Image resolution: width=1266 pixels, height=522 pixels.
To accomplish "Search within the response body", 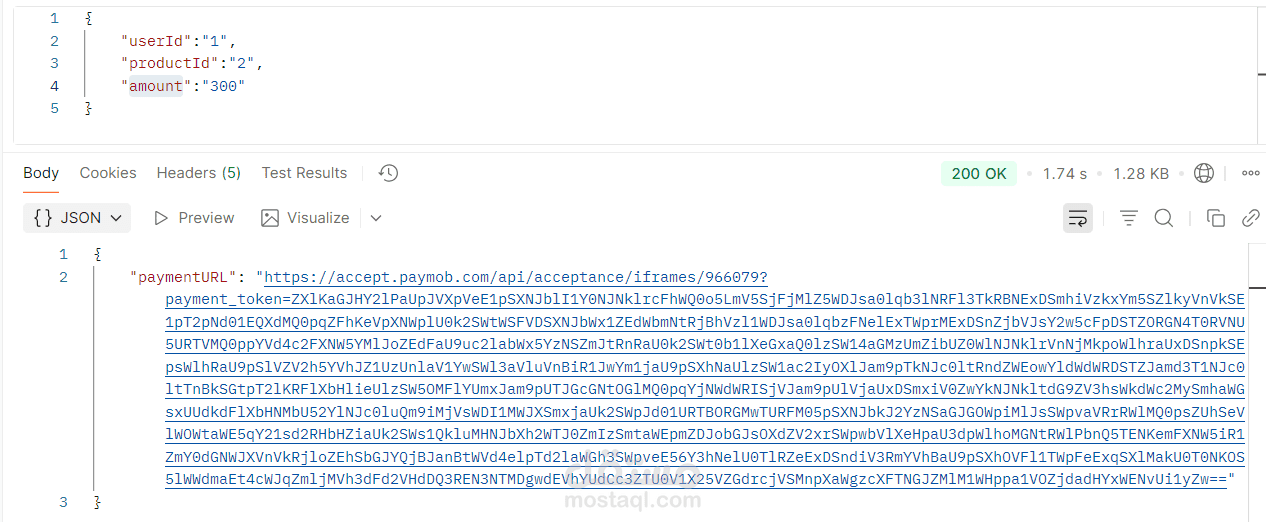I will tap(1163, 218).
